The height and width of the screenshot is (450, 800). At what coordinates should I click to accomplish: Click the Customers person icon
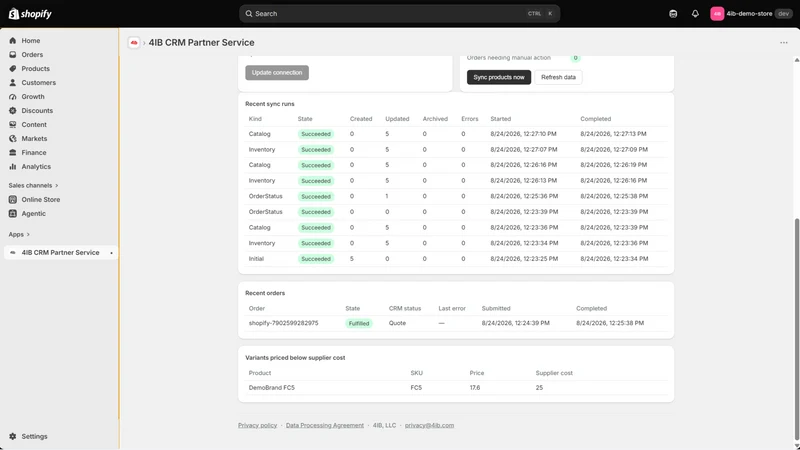pos(13,83)
